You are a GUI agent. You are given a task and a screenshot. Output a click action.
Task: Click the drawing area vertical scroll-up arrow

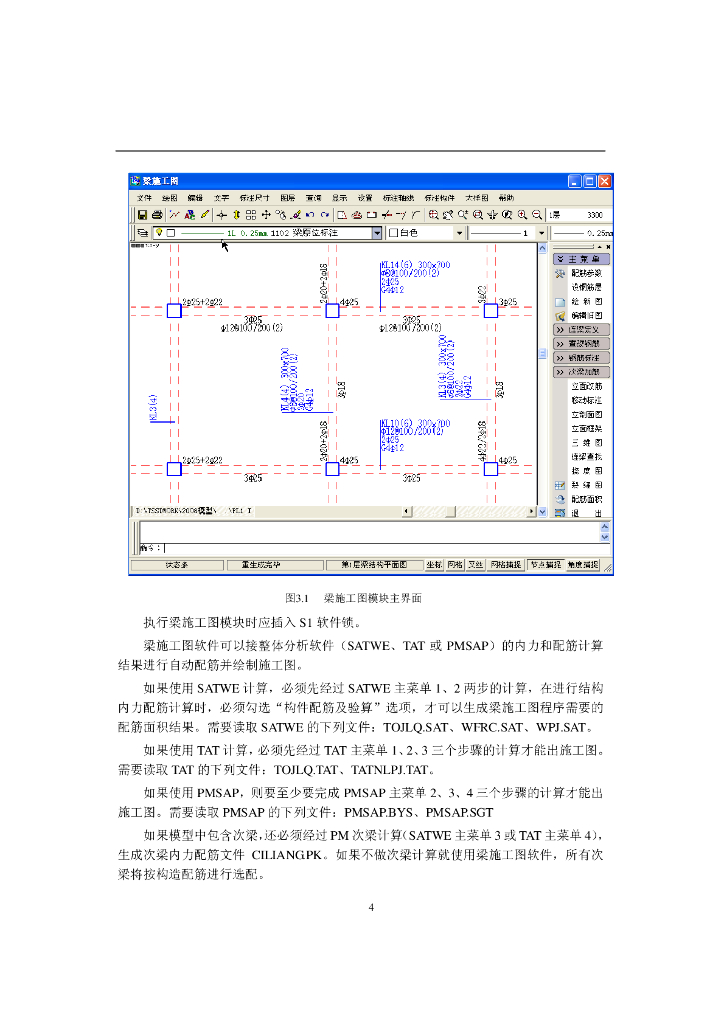(x=542, y=249)
